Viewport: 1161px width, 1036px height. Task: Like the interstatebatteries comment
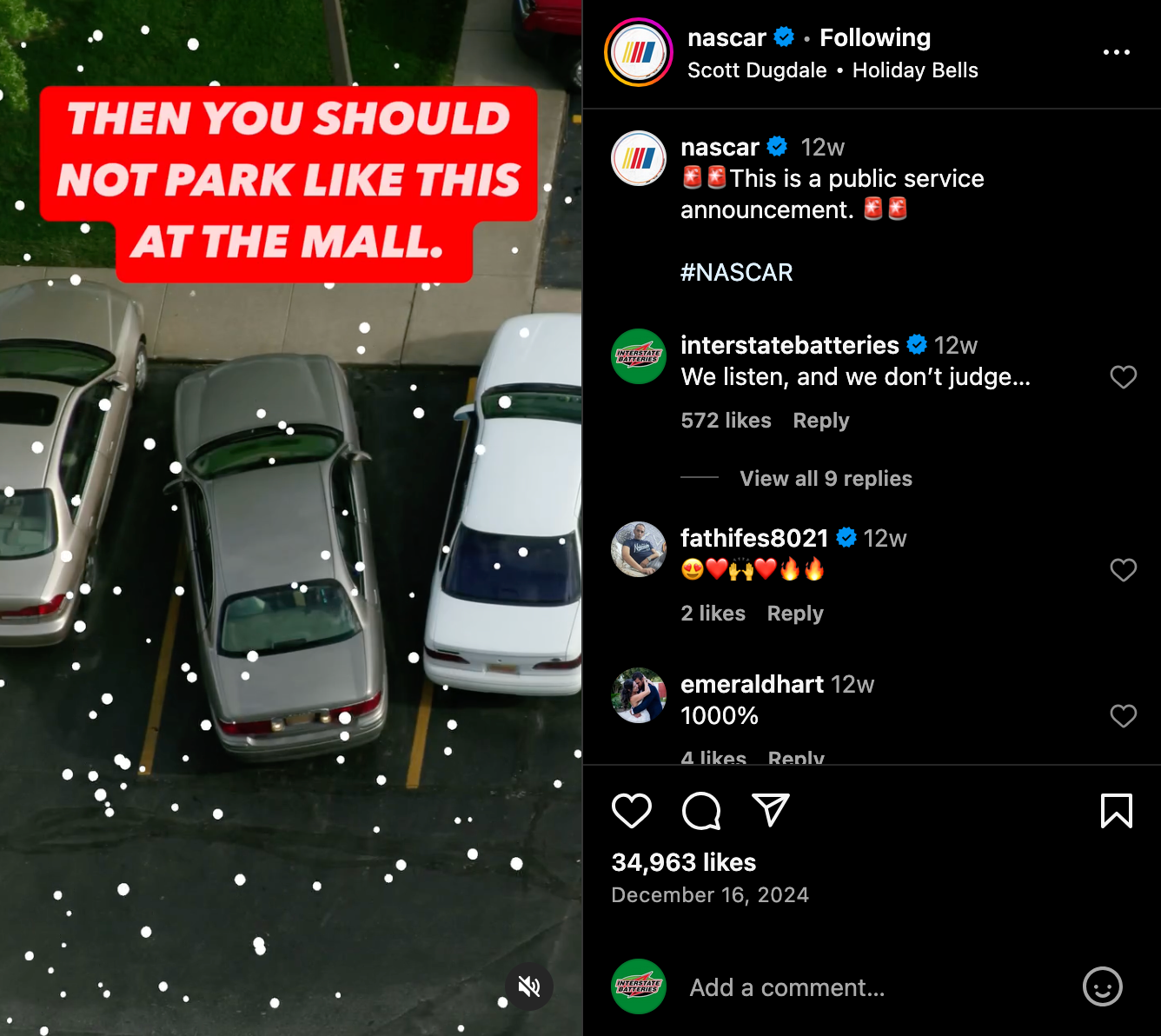click(x=1124, y=377)
